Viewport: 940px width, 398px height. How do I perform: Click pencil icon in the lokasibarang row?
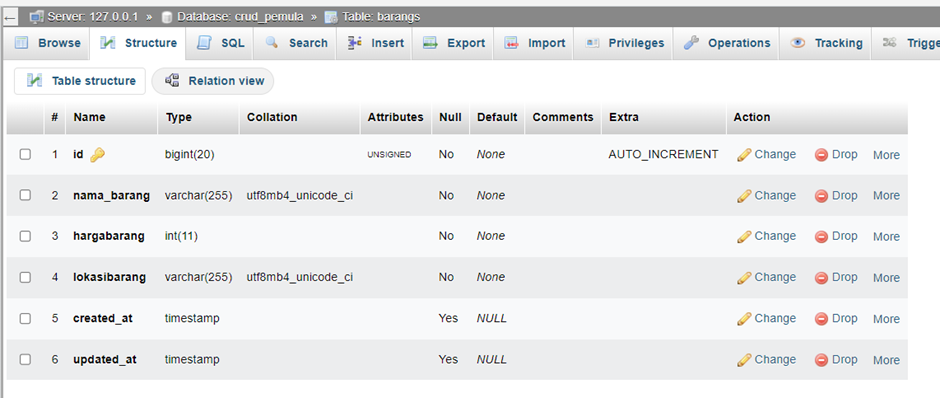pos(744,278)
